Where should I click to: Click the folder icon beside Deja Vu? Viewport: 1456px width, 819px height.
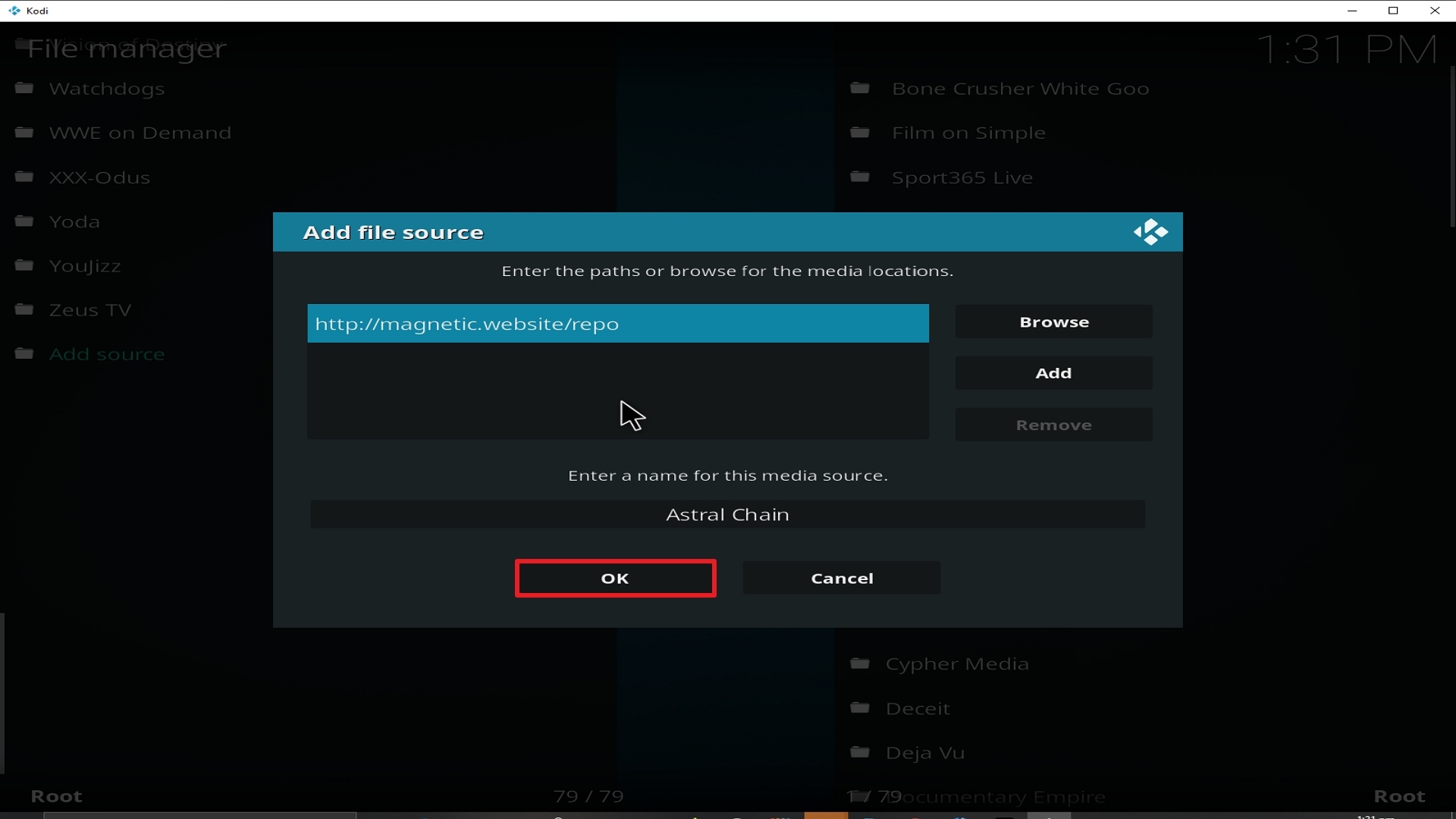(860, 752)
